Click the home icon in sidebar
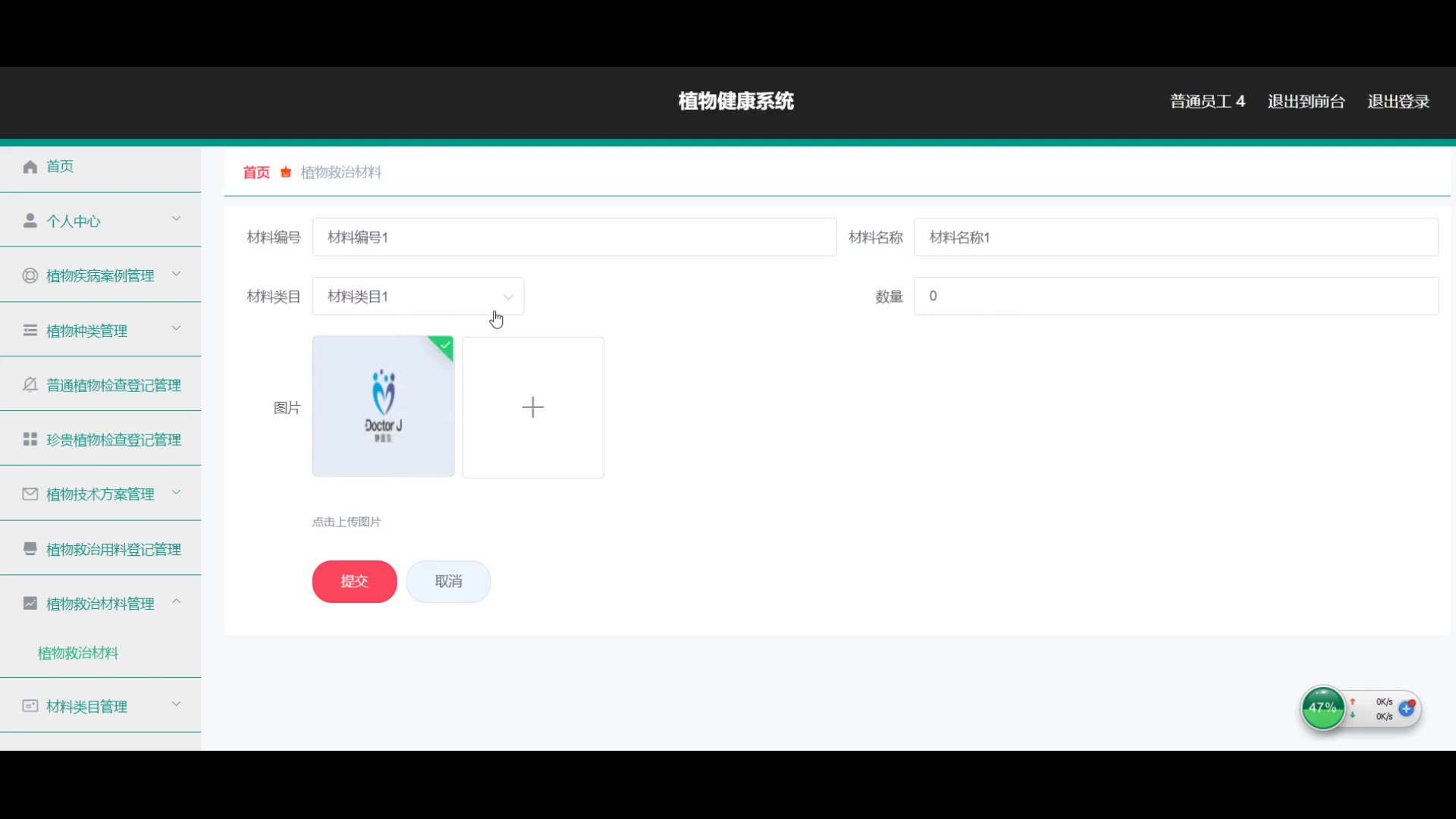 (x=30, y=167)
